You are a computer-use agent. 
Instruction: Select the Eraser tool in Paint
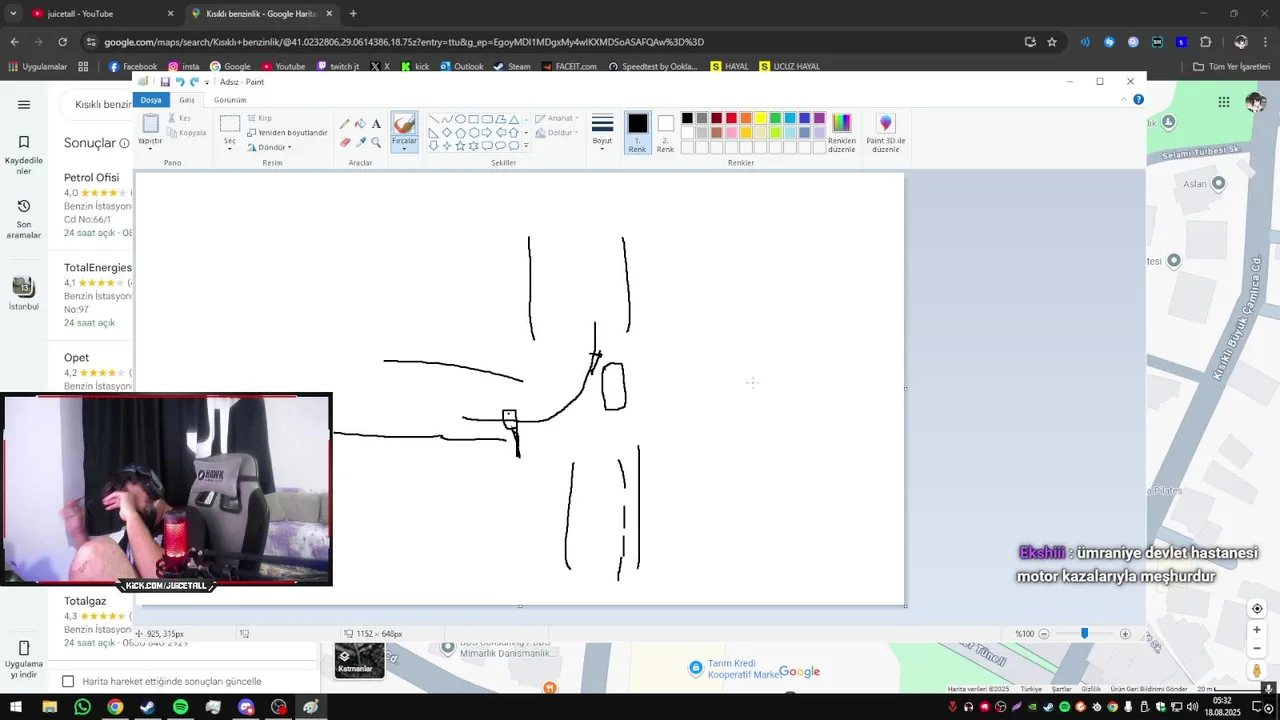[345, 142]
